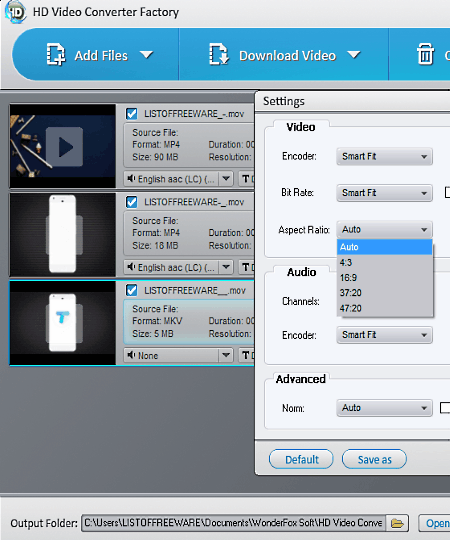Image resolution: width=450 pixels, height=540 pixels.
Task: Click subtitle T icon for the 18 MB file
Action: 246,267
